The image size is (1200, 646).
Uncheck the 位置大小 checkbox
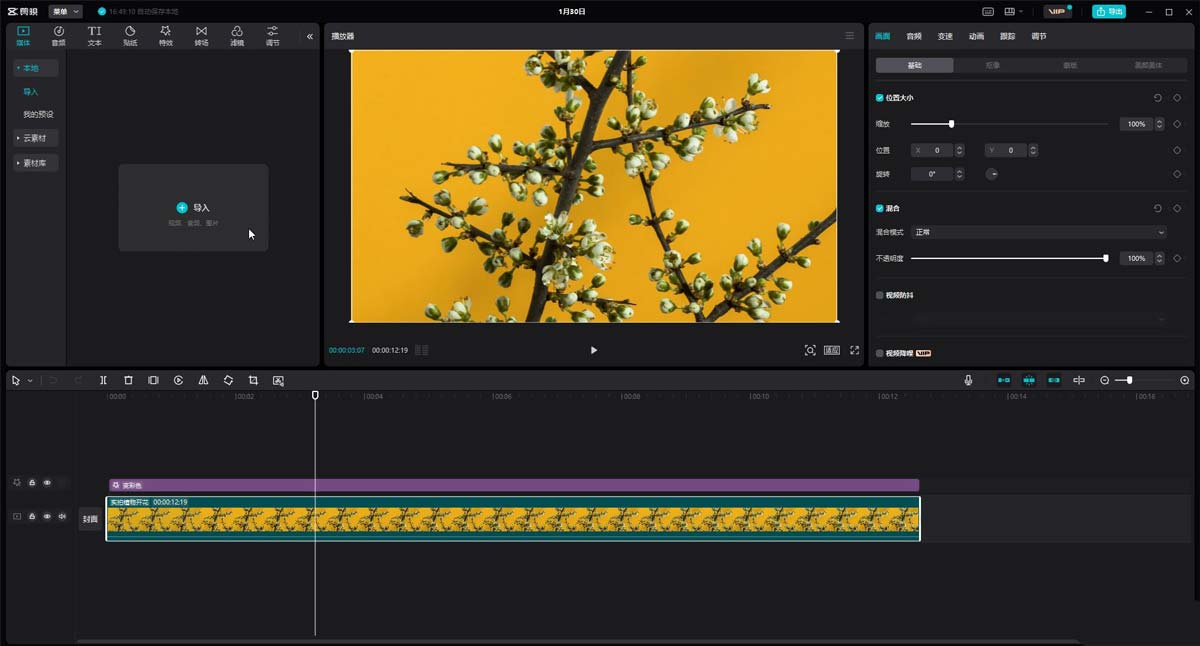pyautogui.click(x=880, y=98)
